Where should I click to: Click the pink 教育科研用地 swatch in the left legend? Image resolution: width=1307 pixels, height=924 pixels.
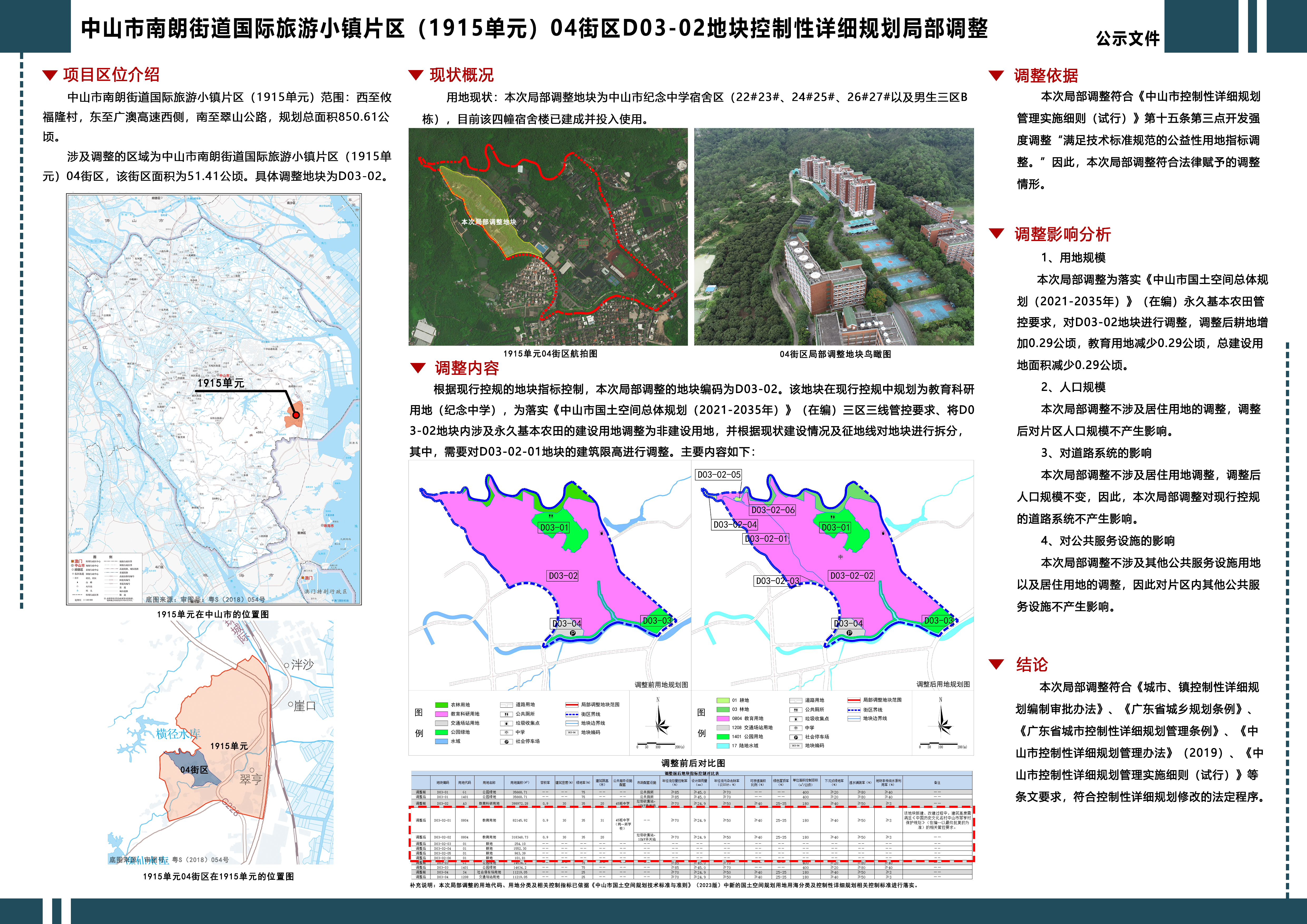coord(441,714)
